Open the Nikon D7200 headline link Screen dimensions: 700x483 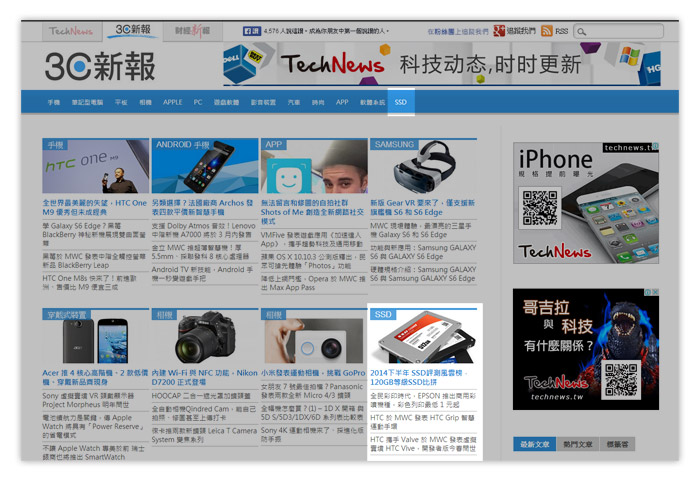(204, 378)
